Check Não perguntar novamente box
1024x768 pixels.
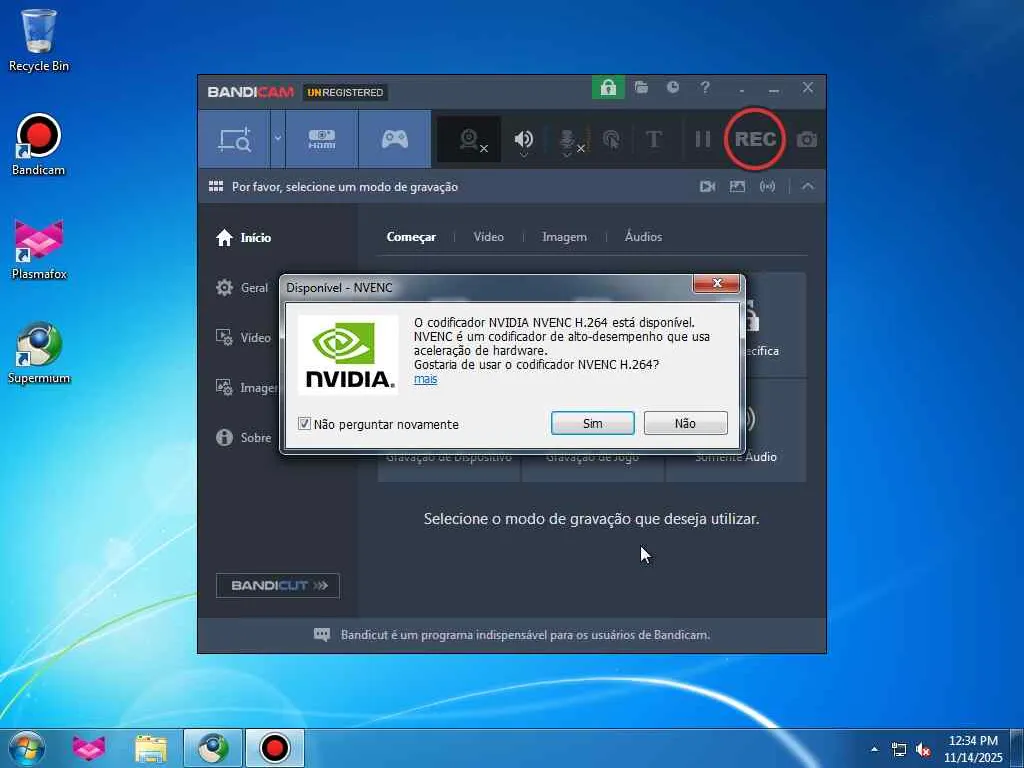point(304,424)
